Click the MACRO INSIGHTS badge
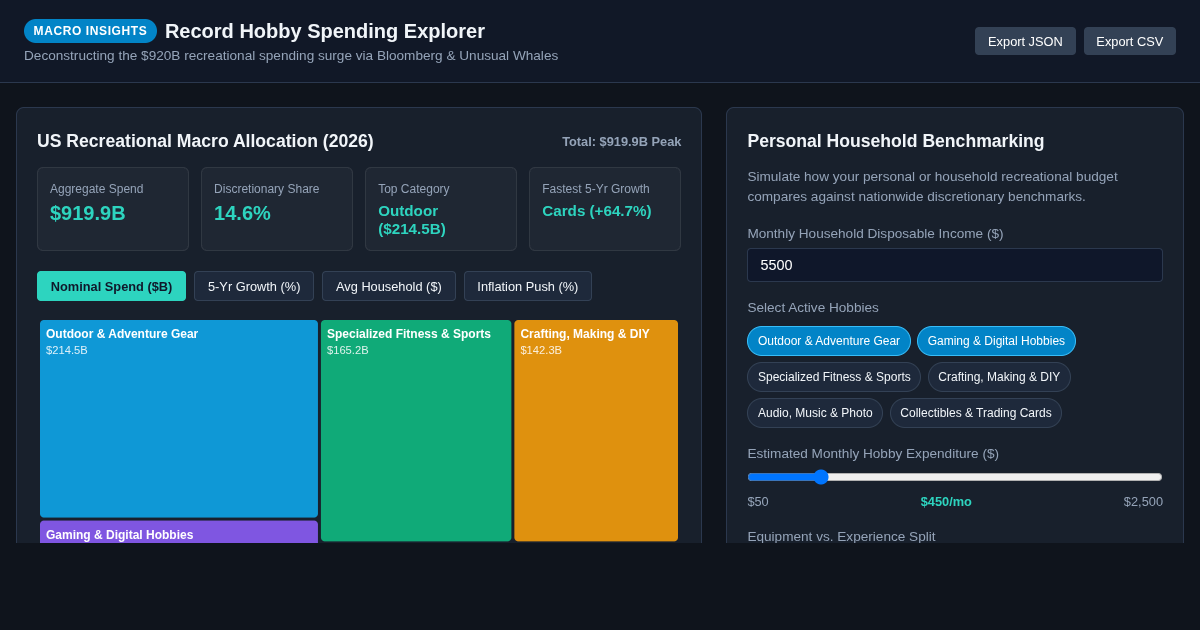Image resolution: width=1200 pixels, height=630 pixels. point(90,31)
